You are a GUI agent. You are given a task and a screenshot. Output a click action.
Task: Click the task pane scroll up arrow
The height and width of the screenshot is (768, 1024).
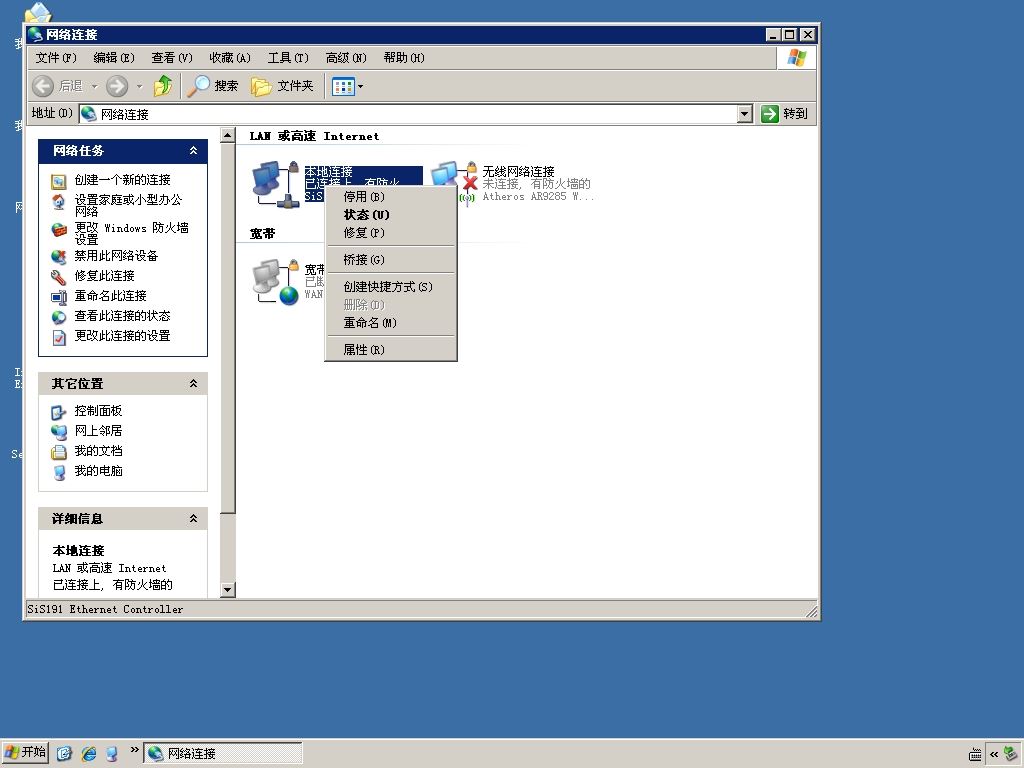227,136
